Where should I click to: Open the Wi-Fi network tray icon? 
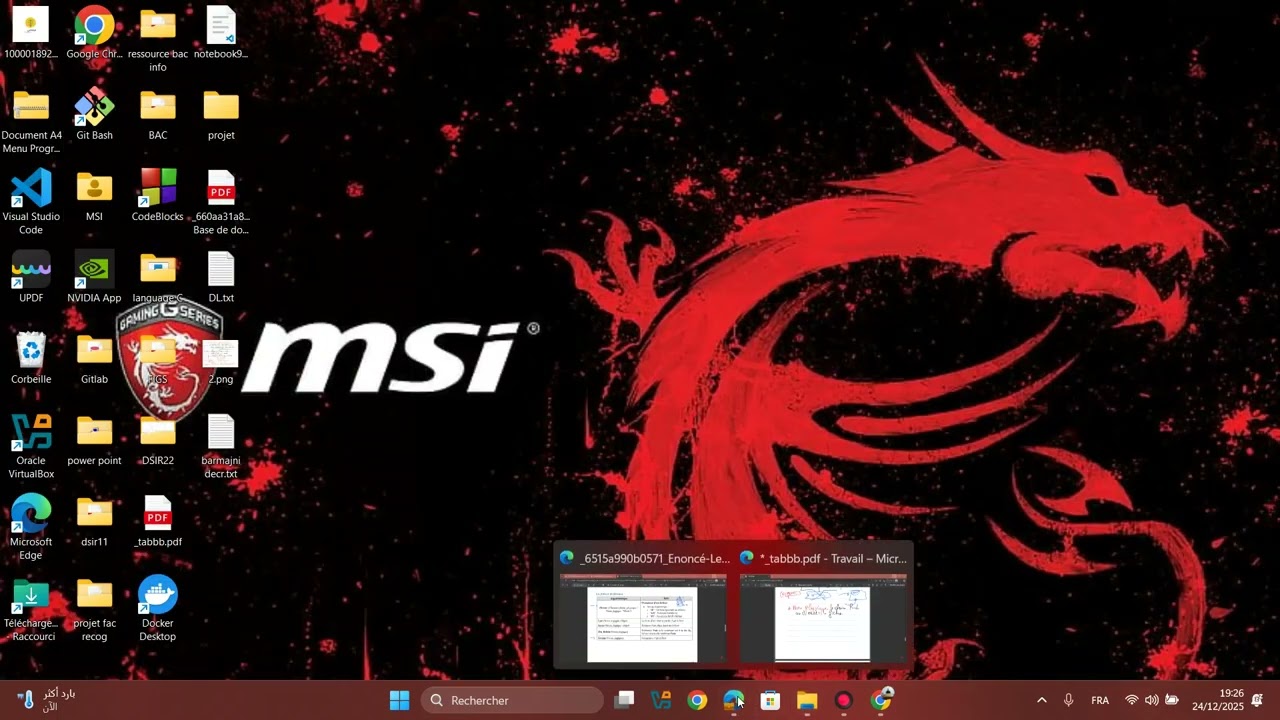click(x=1132, y=700)
